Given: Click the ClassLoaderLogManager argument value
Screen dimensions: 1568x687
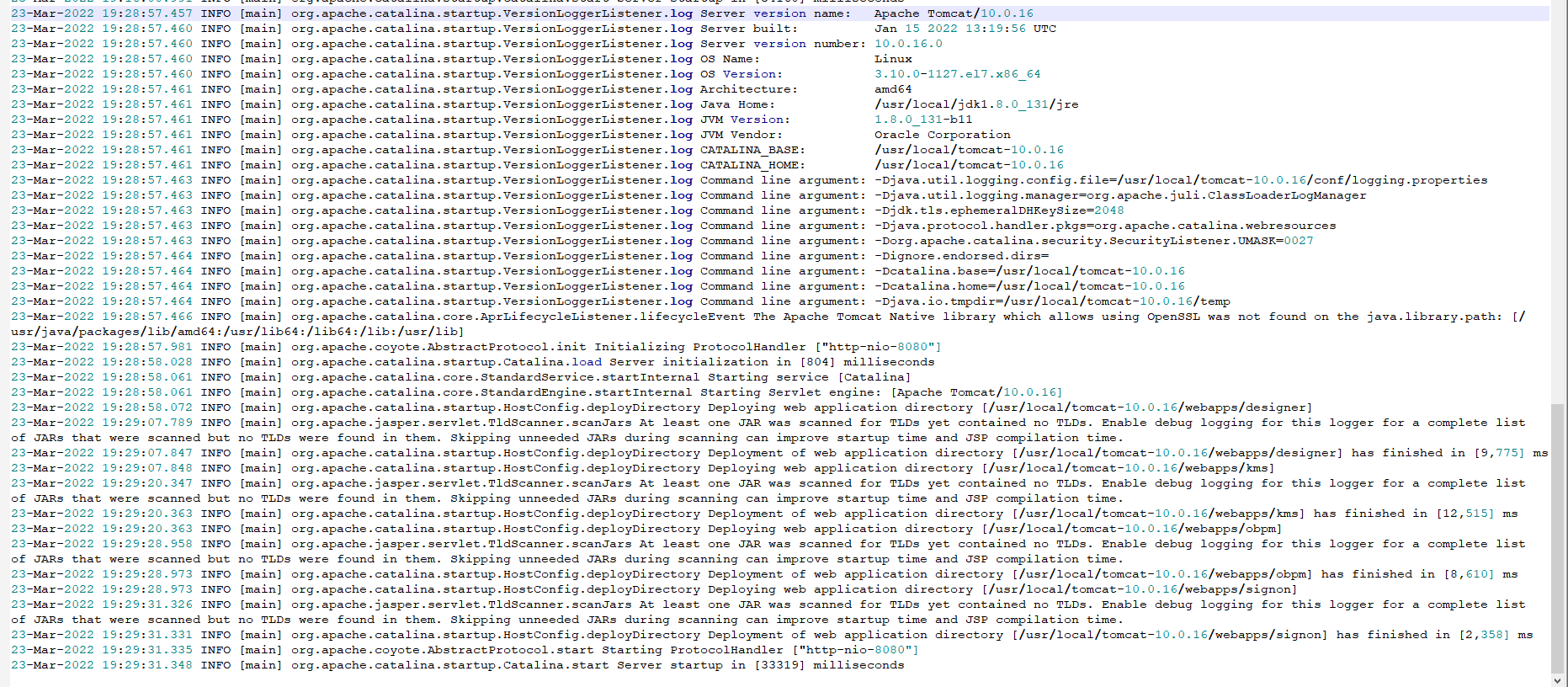Looking at the screenshot, I should [1120, 195].
